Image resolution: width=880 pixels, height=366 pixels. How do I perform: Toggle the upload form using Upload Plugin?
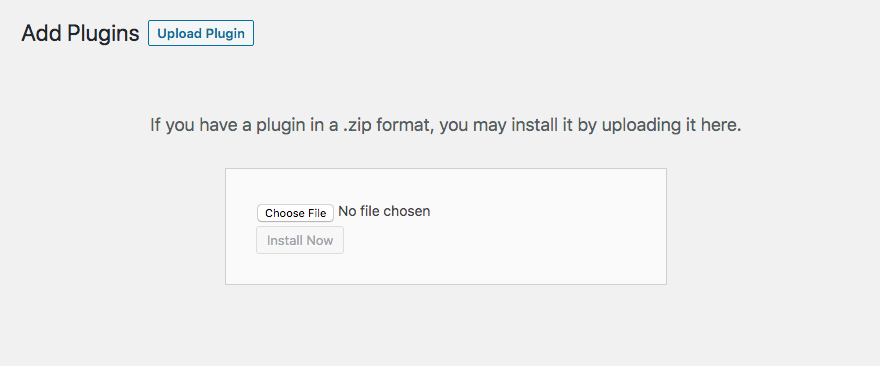[x=201, y=33]
